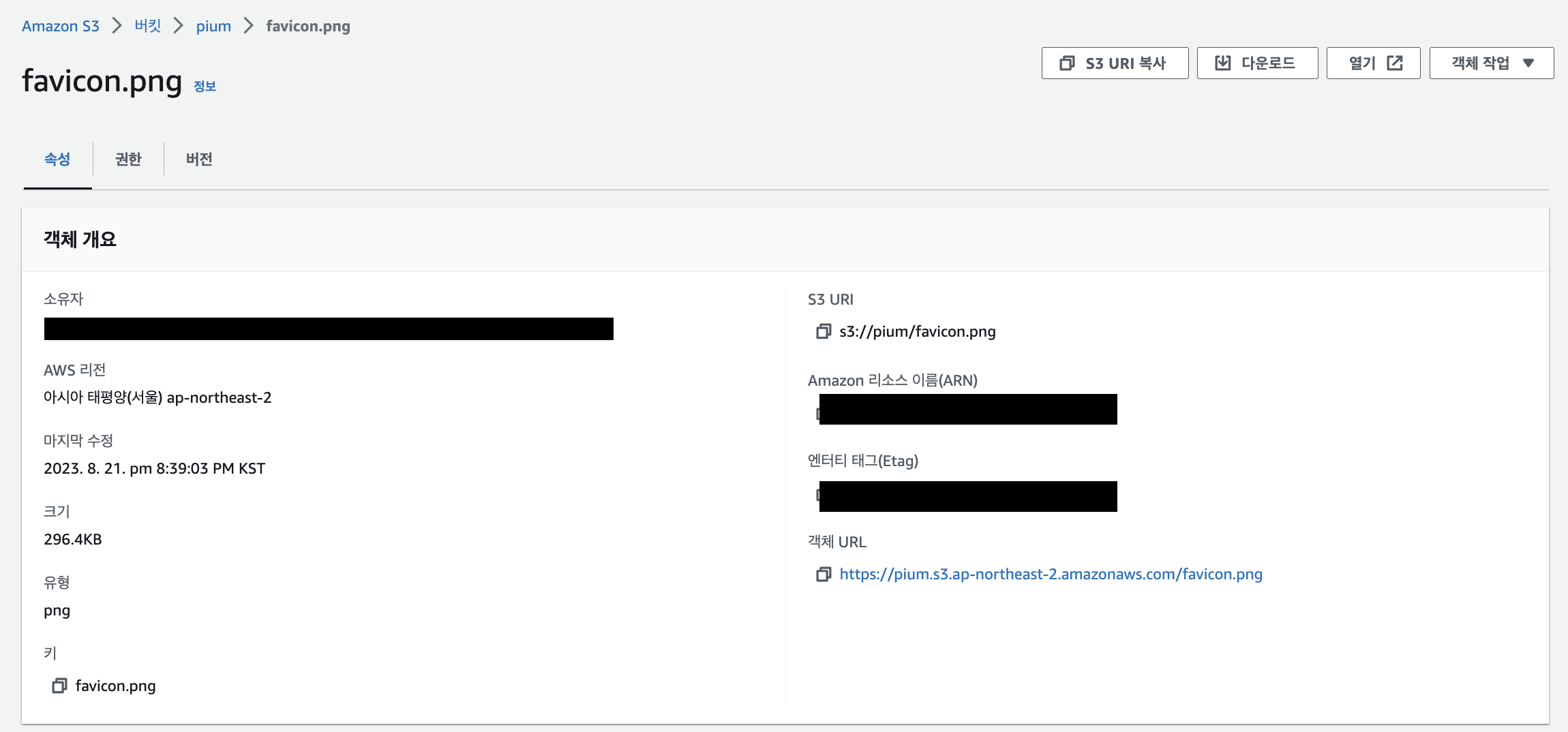Click the favicon.png breadcrumb item

tap(308, 26)
